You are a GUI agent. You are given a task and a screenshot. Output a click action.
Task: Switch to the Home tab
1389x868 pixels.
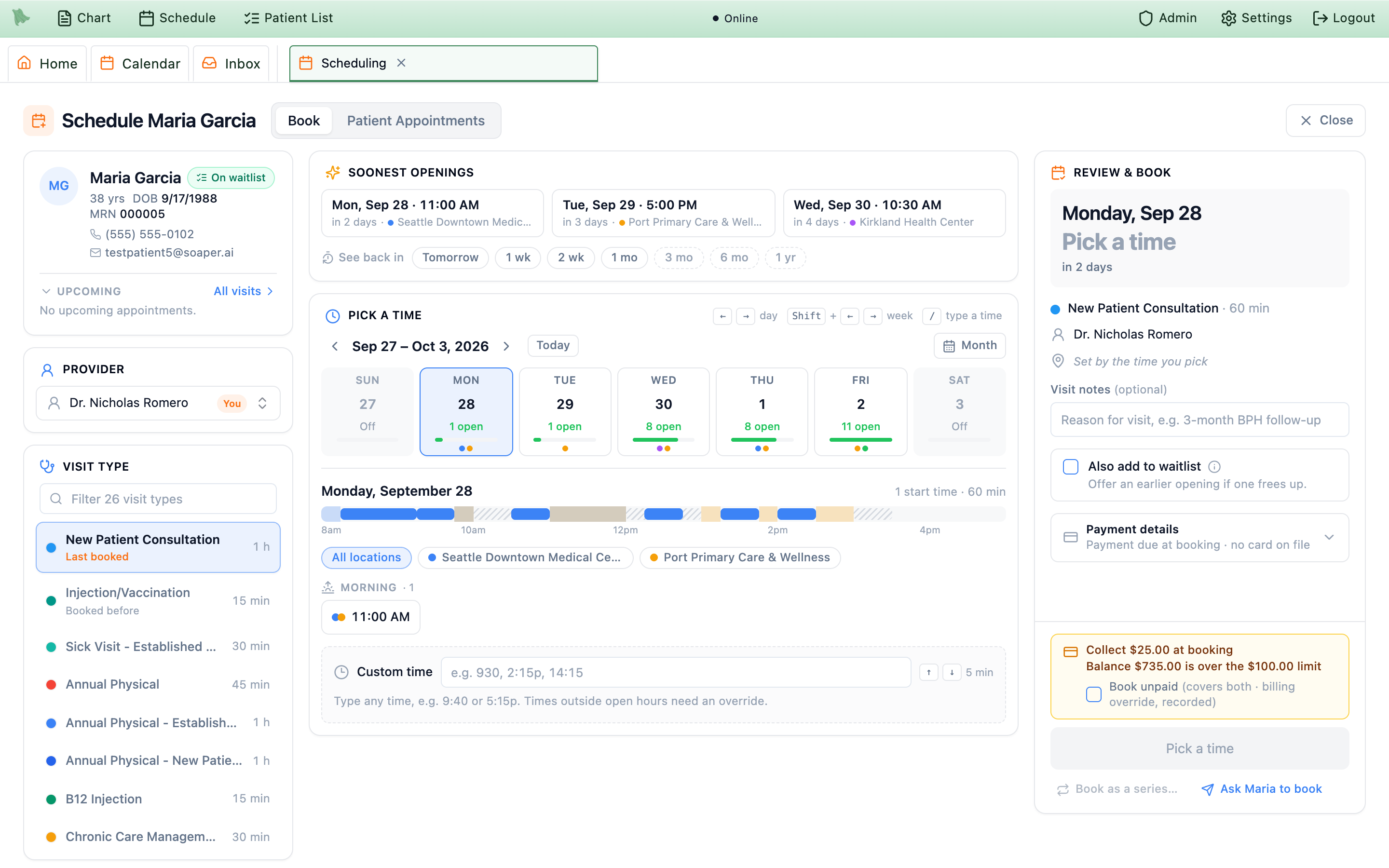47,63
